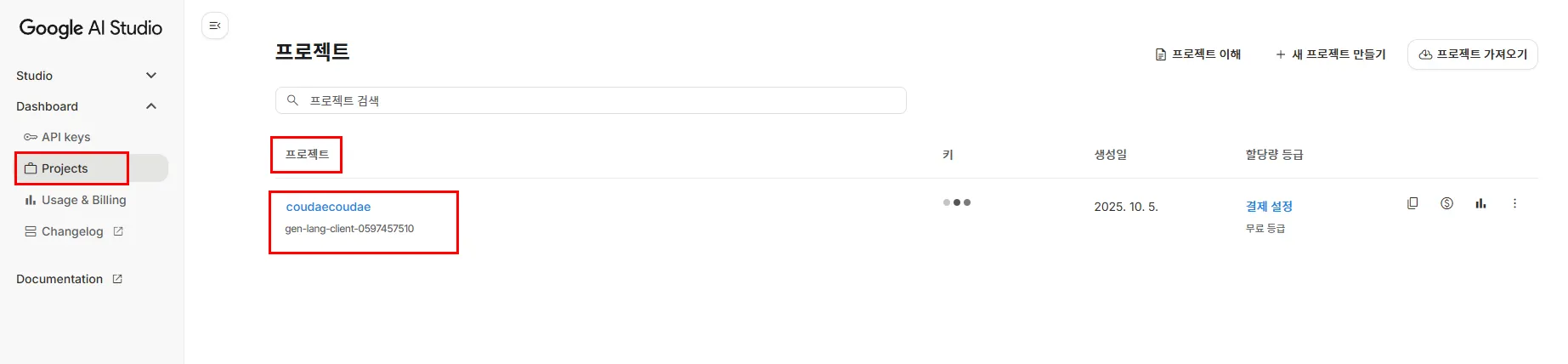
Task: Collapse the sidebar with the toggle icon
Action: point(215,26)
